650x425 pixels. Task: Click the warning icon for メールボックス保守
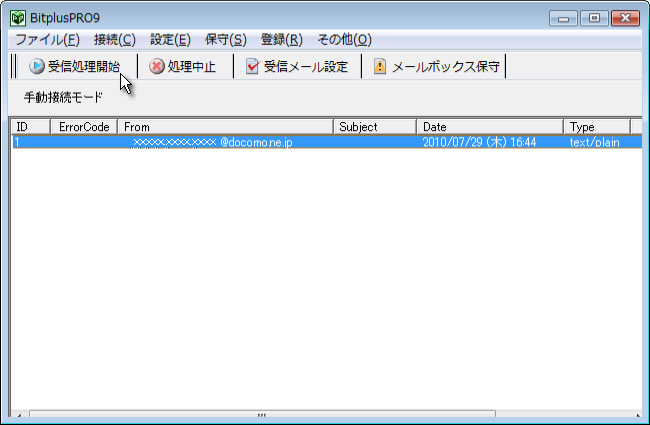pos(380,66)
